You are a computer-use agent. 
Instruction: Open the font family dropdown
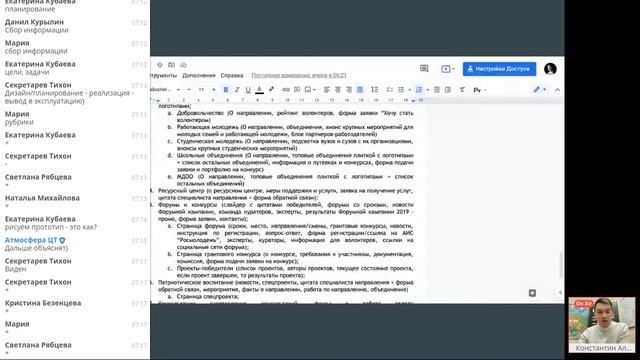[x=165, y=90]
